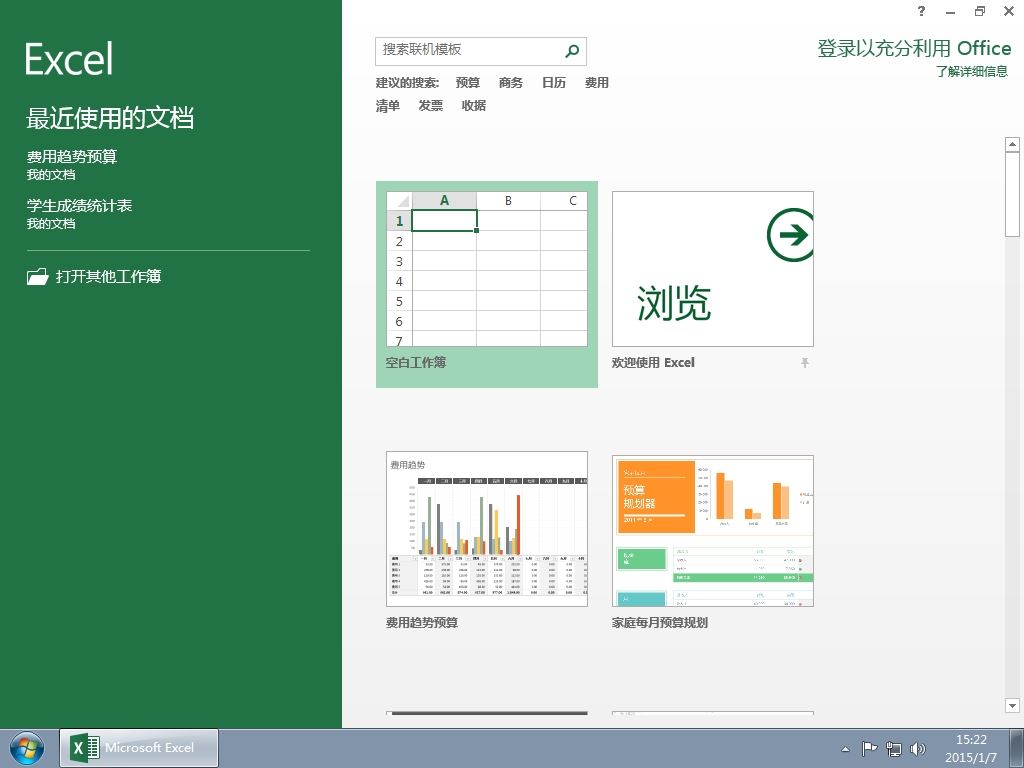The height and width of the screenshot is (768, 1024).
Task: Click the search magnifier icon
Action: [572, 51]
